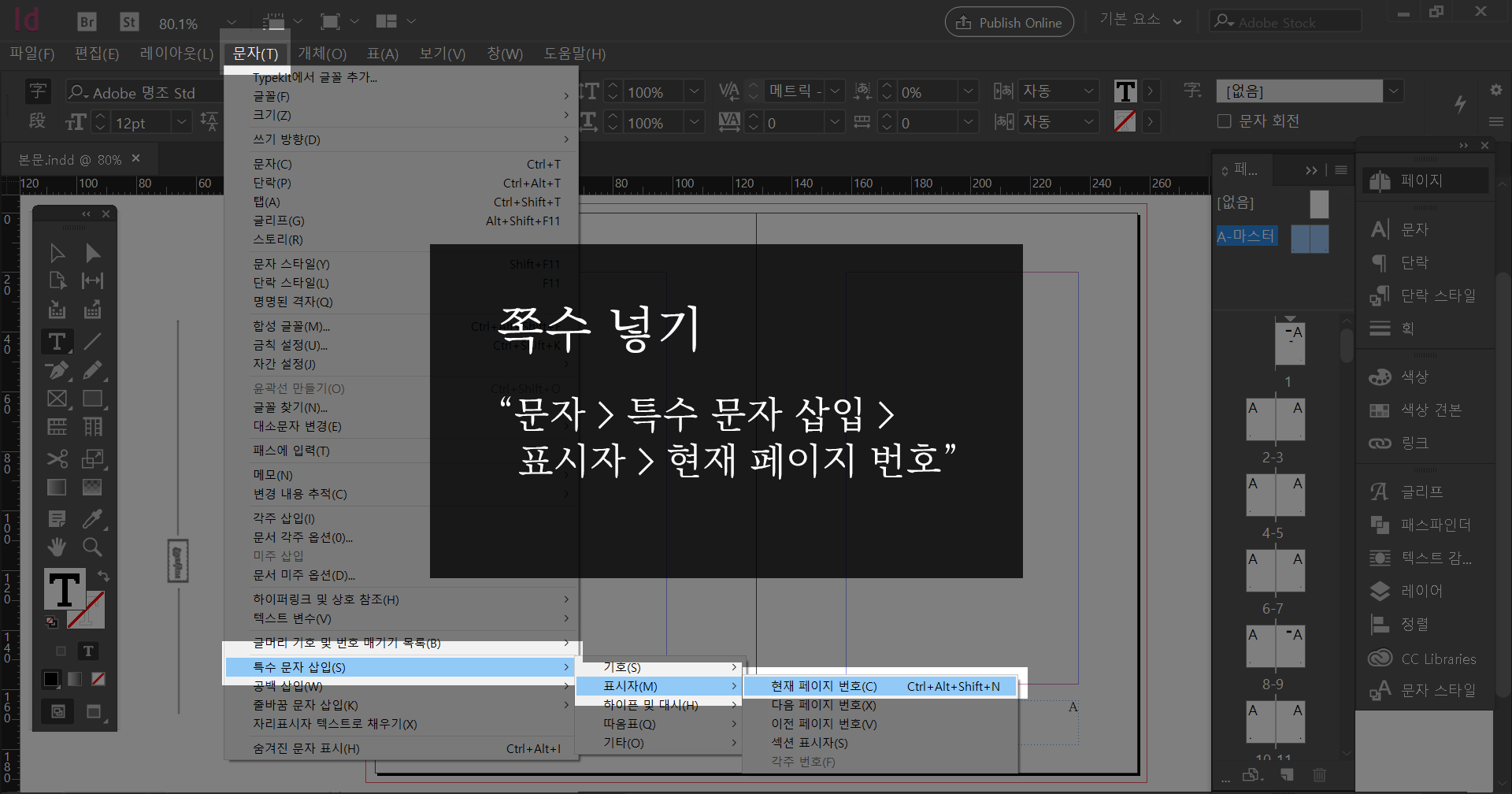Open the 정렬 panel

[1399, 624]
